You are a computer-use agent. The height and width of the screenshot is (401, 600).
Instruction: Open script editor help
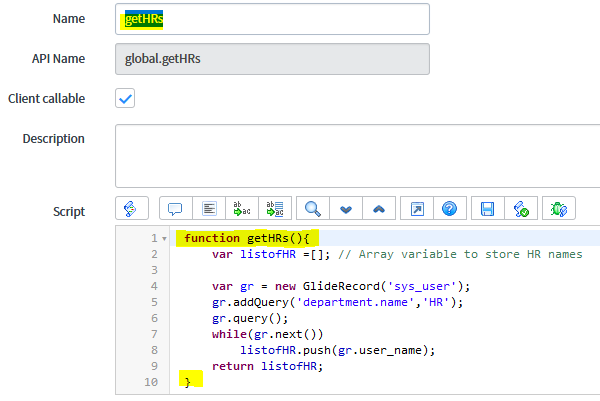pyautogui.click(x=450, y=209)
